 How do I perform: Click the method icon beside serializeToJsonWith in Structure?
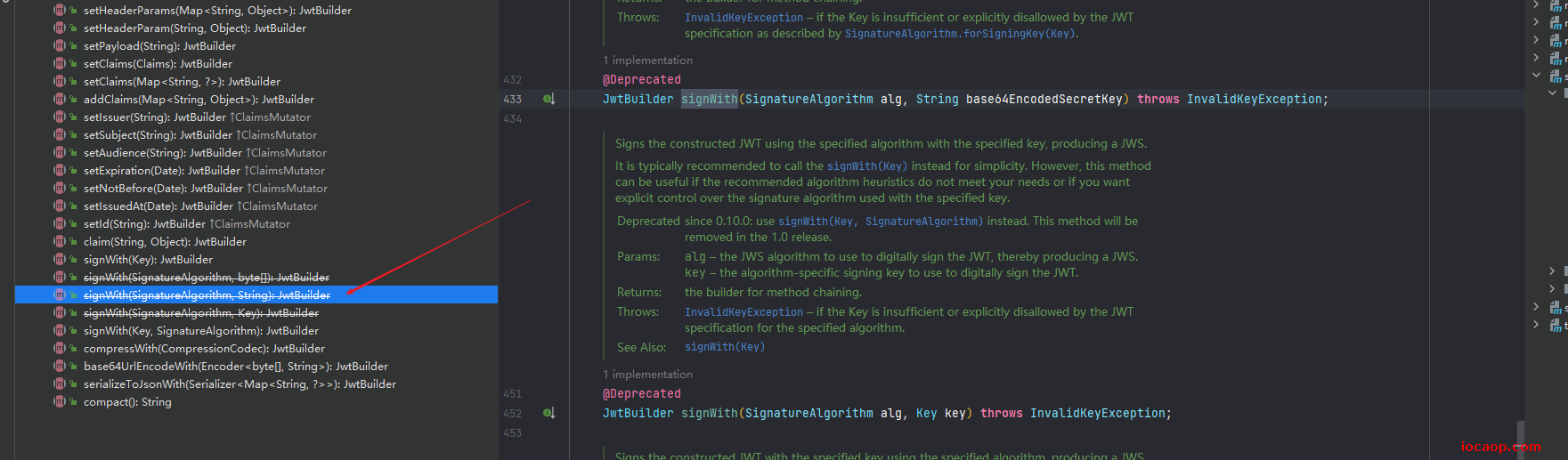[x=60, y=383]
